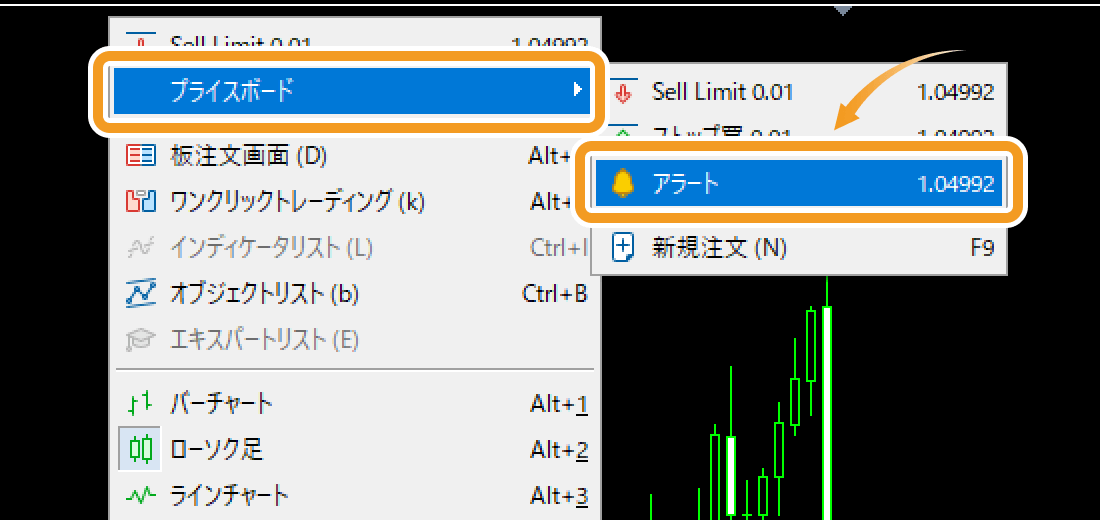Click the 板注文画面 depth-of-market icon
The width and height of the screenshot is (1100, 520).
click(x=140, y=156)
